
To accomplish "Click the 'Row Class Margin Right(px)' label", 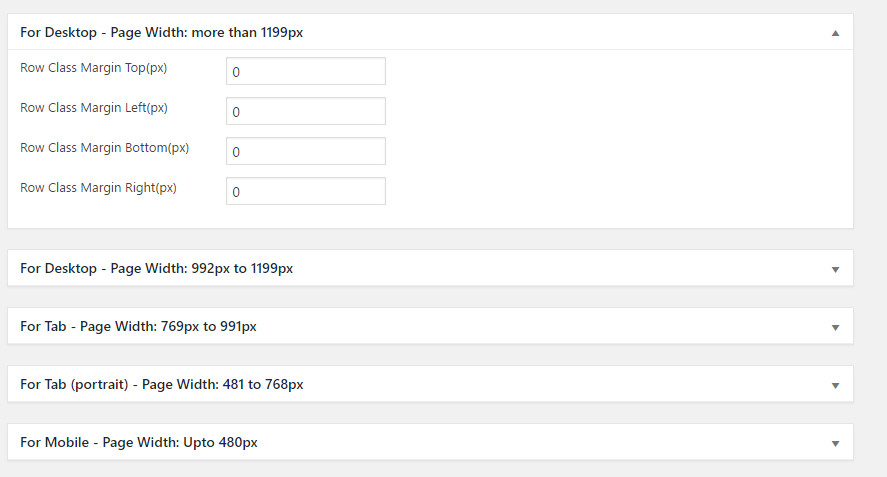I will 98,188.
